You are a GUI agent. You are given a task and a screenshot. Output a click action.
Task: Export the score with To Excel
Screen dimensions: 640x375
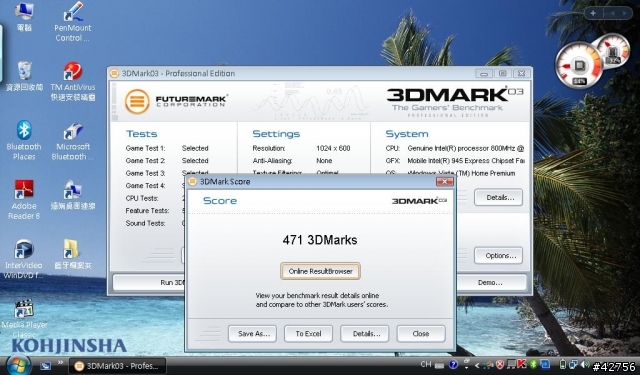coord(308,334)
